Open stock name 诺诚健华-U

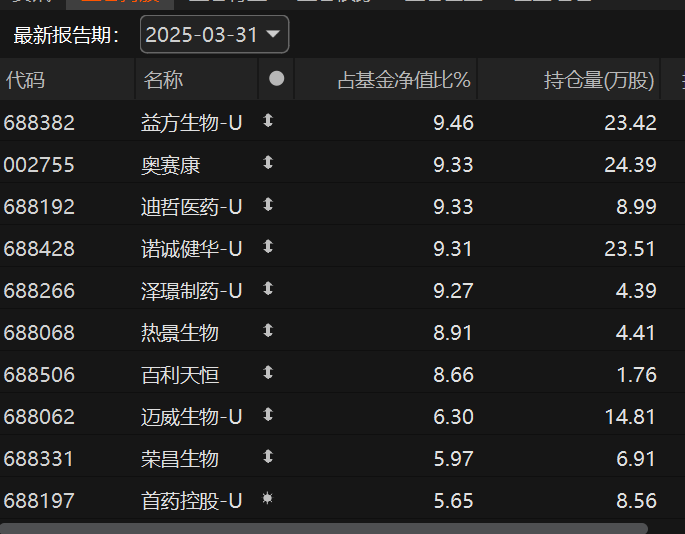pyautogui.click(x=191, y=249)
